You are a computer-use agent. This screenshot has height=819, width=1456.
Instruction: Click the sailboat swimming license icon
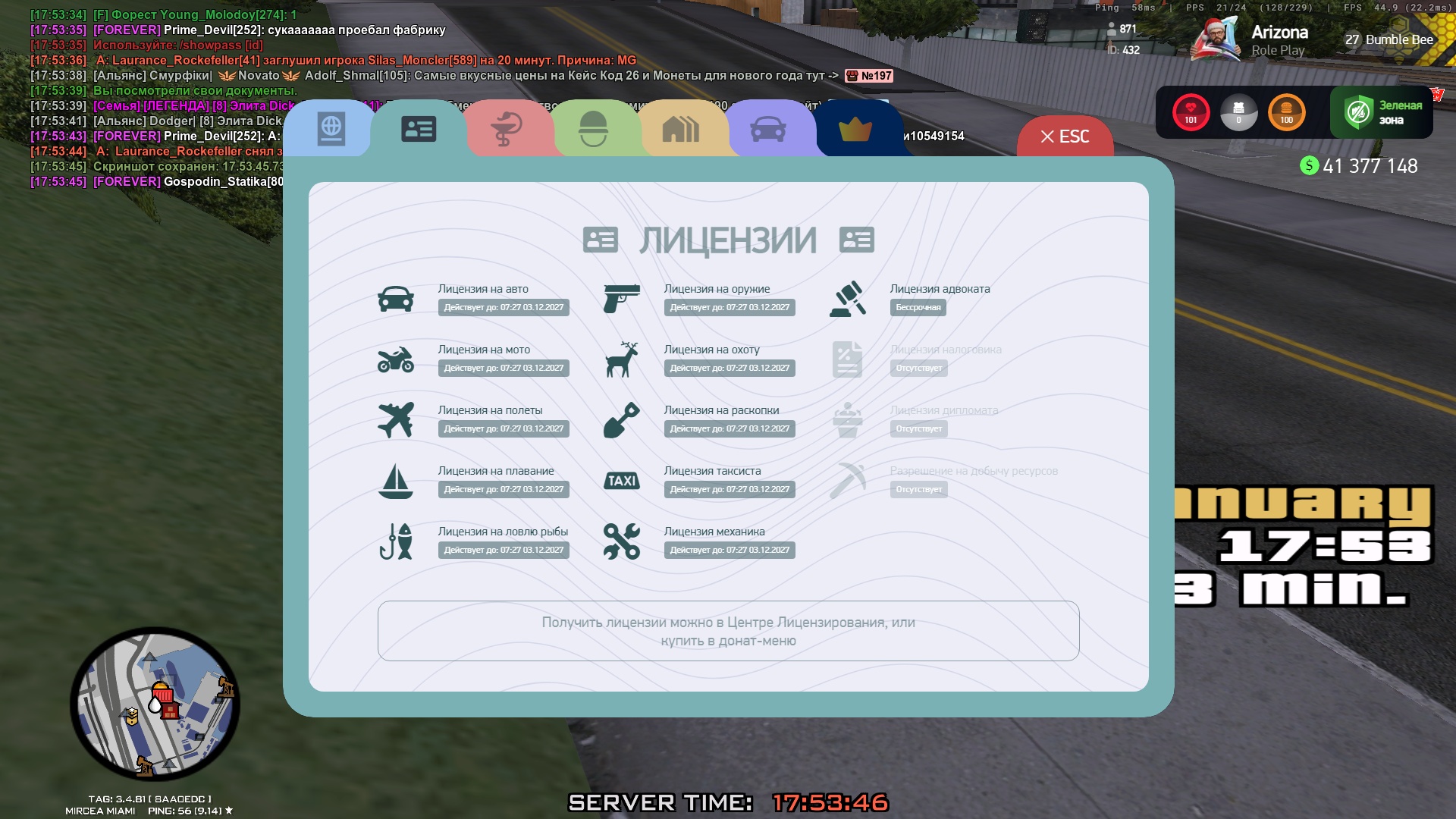pos(396,481)
